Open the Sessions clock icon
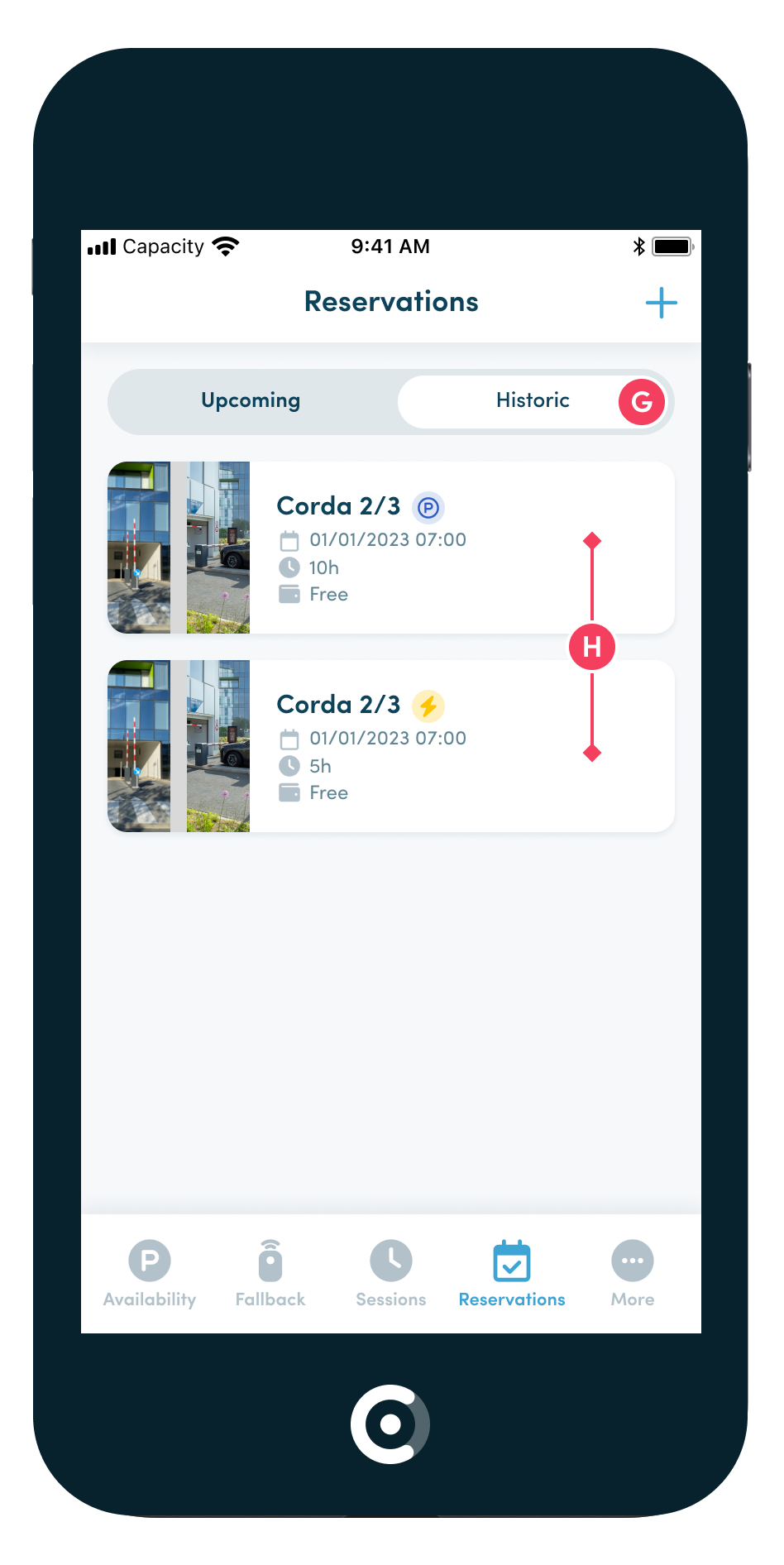This screenshot has height=1565, width=784. coord(391,1261)
